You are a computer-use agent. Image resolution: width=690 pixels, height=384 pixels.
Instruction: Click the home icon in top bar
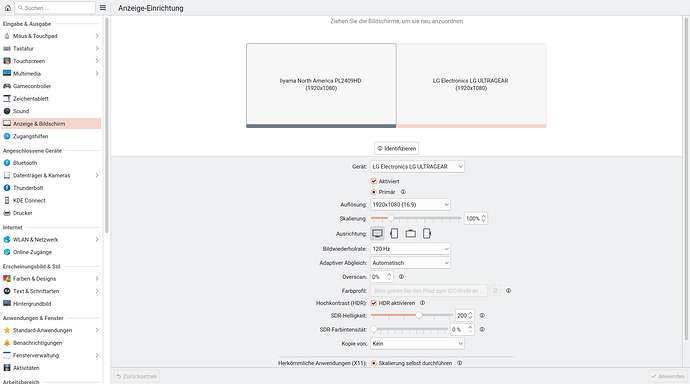click(7, 7)
